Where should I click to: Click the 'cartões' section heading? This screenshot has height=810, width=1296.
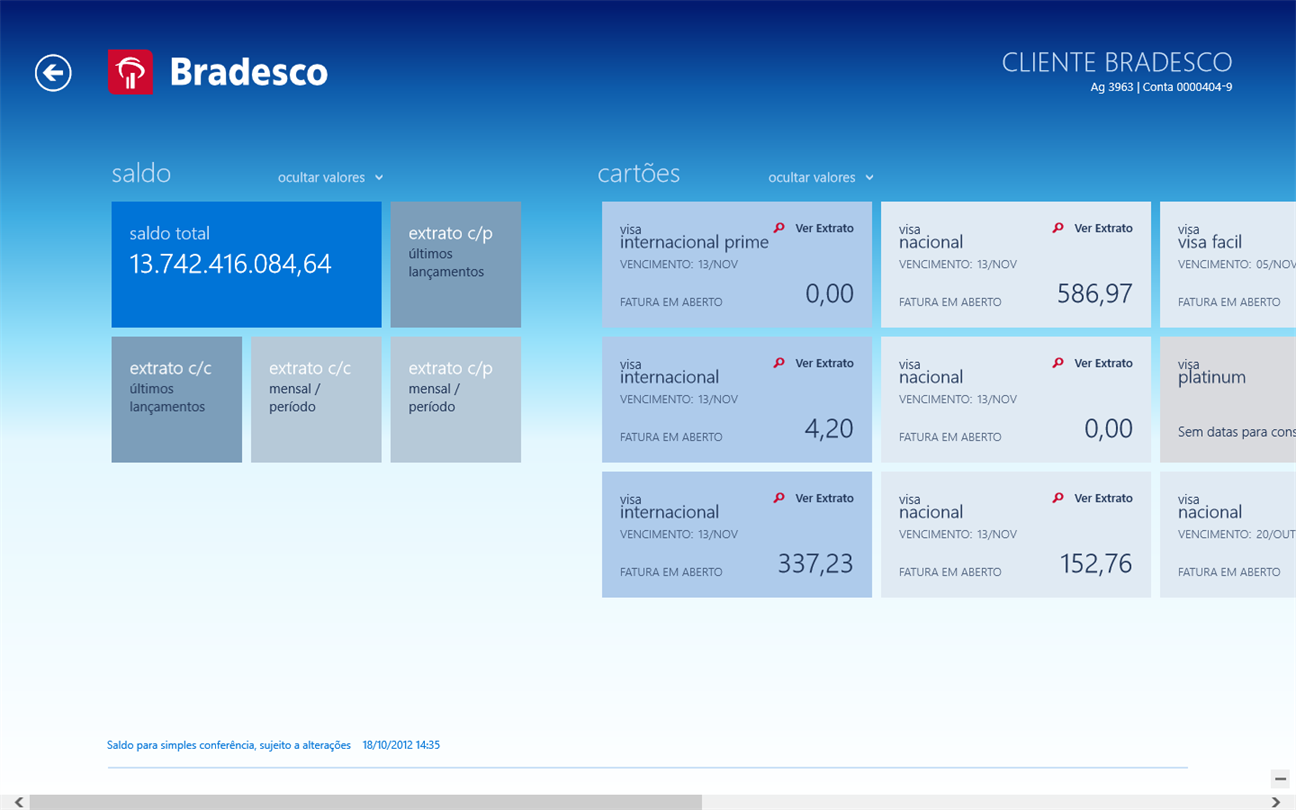pyautogui.click(x=639, y=173)
